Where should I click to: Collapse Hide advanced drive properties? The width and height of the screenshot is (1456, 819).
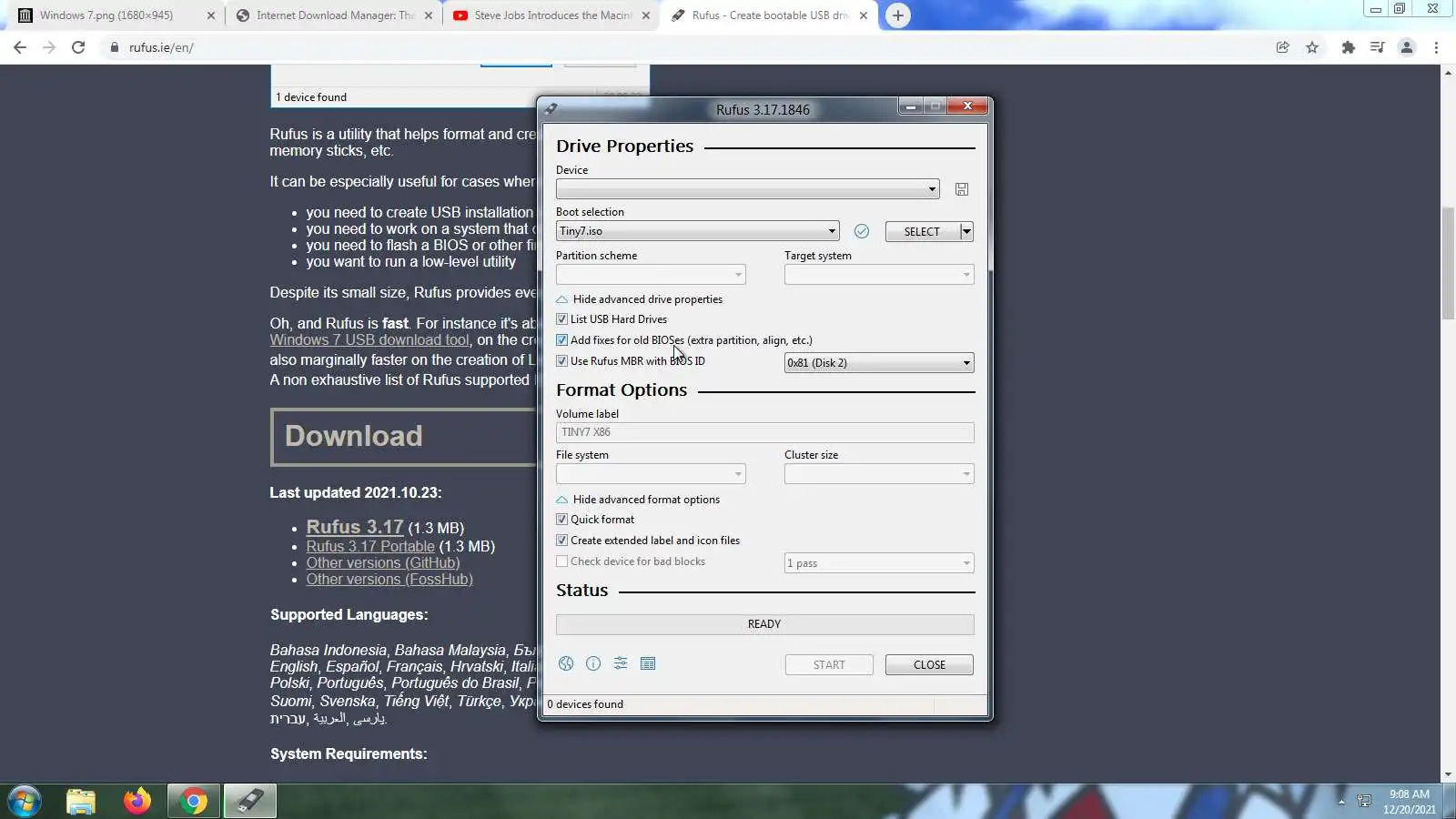coord(640,299)
